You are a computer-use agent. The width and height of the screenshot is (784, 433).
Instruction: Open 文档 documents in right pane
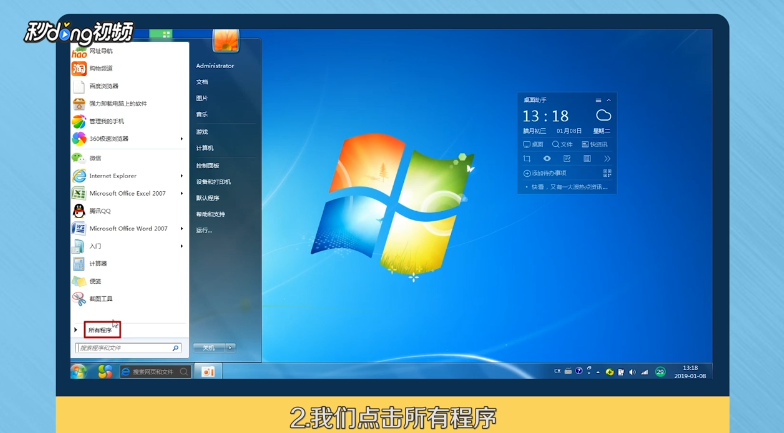202,82
